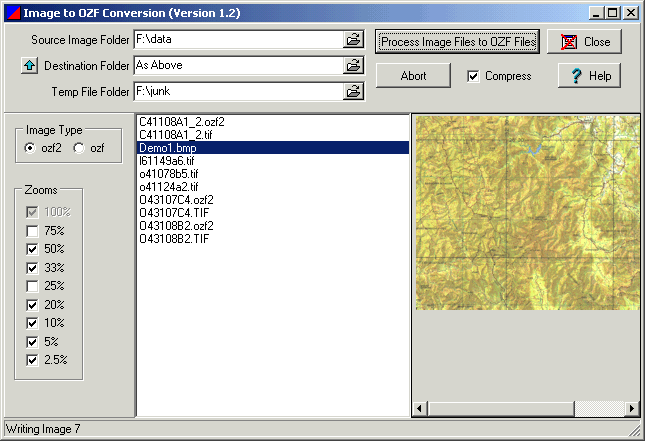
Task: Toggle the Compress checkbox
Action: pyautogui.click(x=474, y=76)
